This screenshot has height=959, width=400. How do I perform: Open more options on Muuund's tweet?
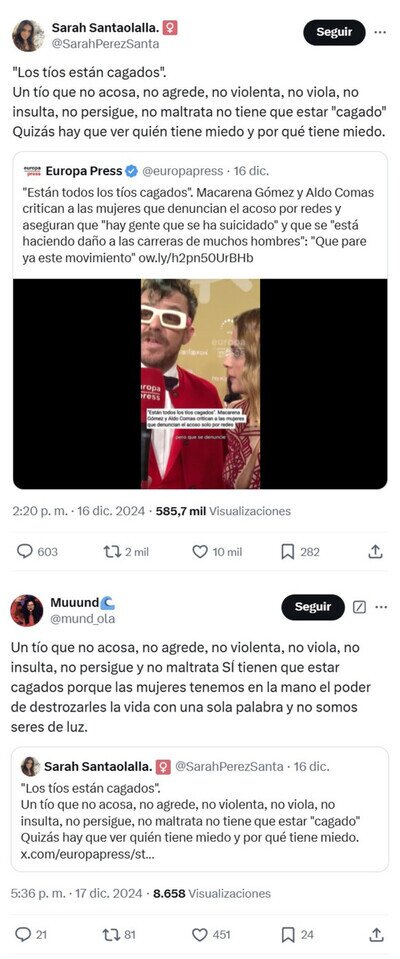pos(381,607)
